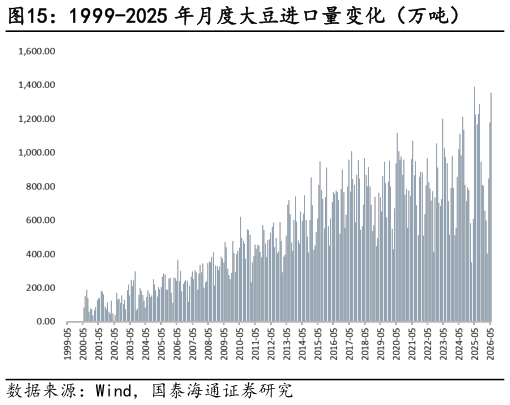
Task: Select the 2020-05 x-axis date label
Action: 397,344
